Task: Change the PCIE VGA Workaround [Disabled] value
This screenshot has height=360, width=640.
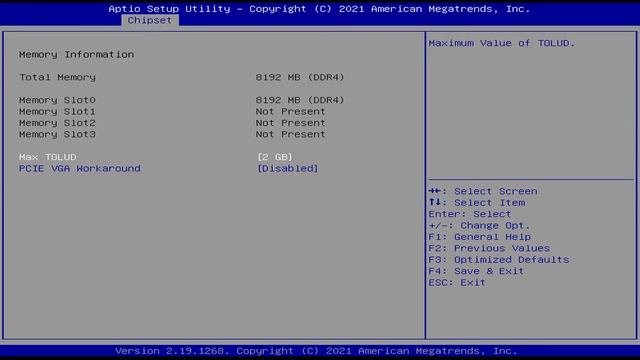Action: tap(287, 169)
